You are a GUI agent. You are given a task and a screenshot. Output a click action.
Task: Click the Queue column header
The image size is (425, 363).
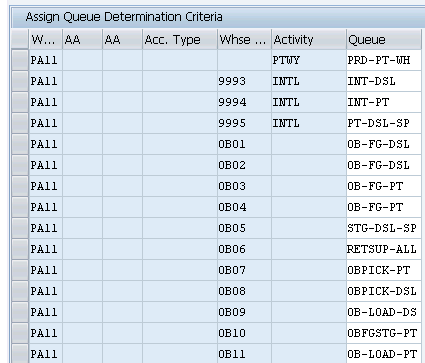pos(384,39)
